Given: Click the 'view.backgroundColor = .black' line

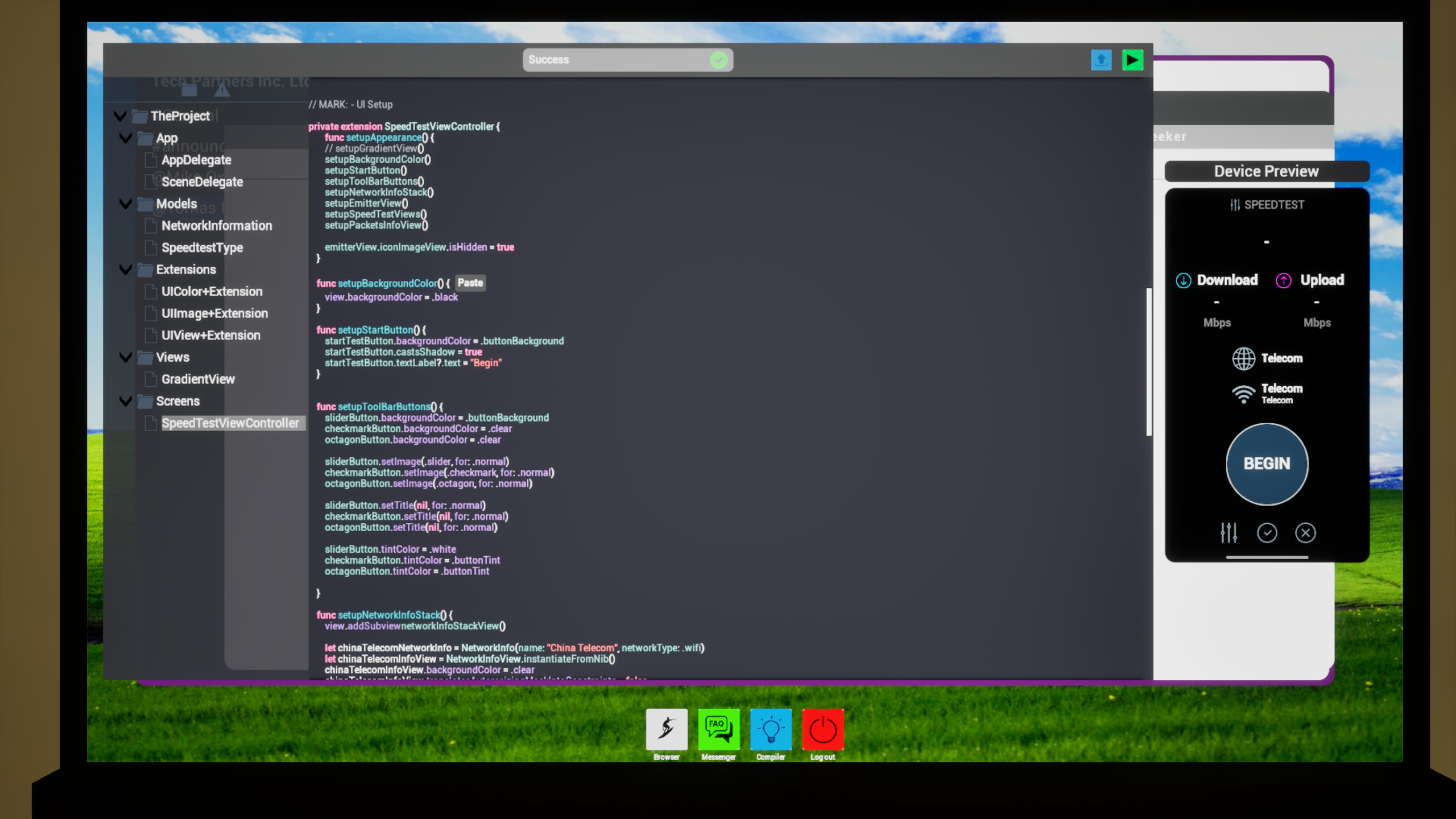Looking at the screenshot, I should 391,297.
